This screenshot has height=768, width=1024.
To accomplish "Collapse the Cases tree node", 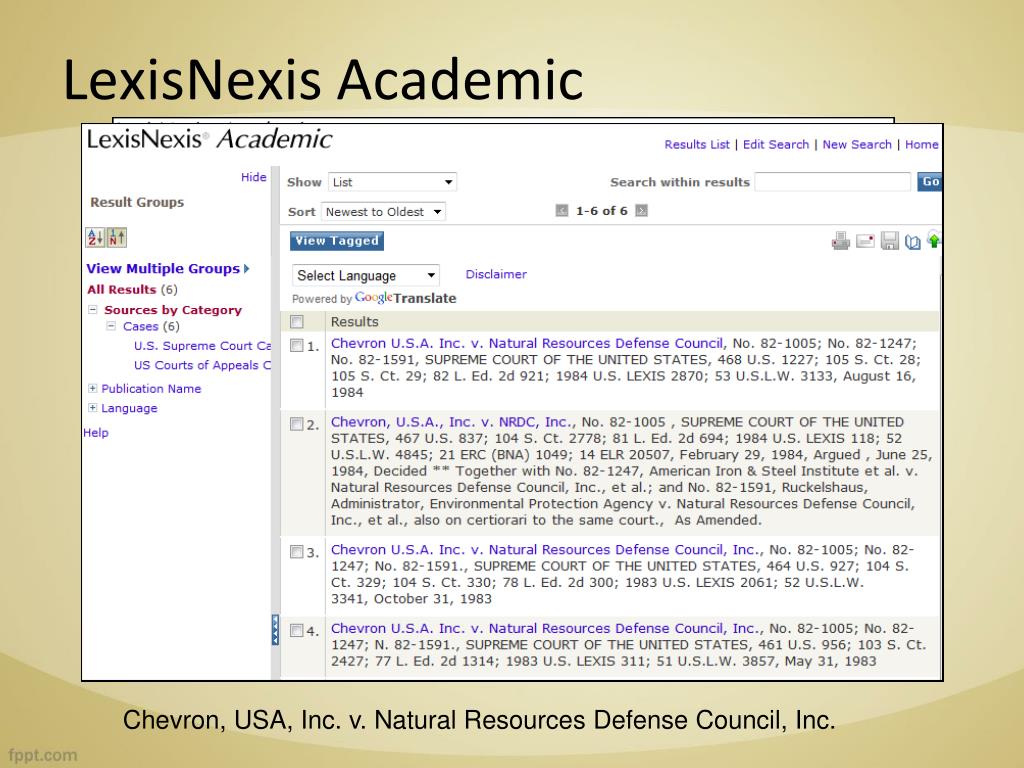I will [111, 326].
